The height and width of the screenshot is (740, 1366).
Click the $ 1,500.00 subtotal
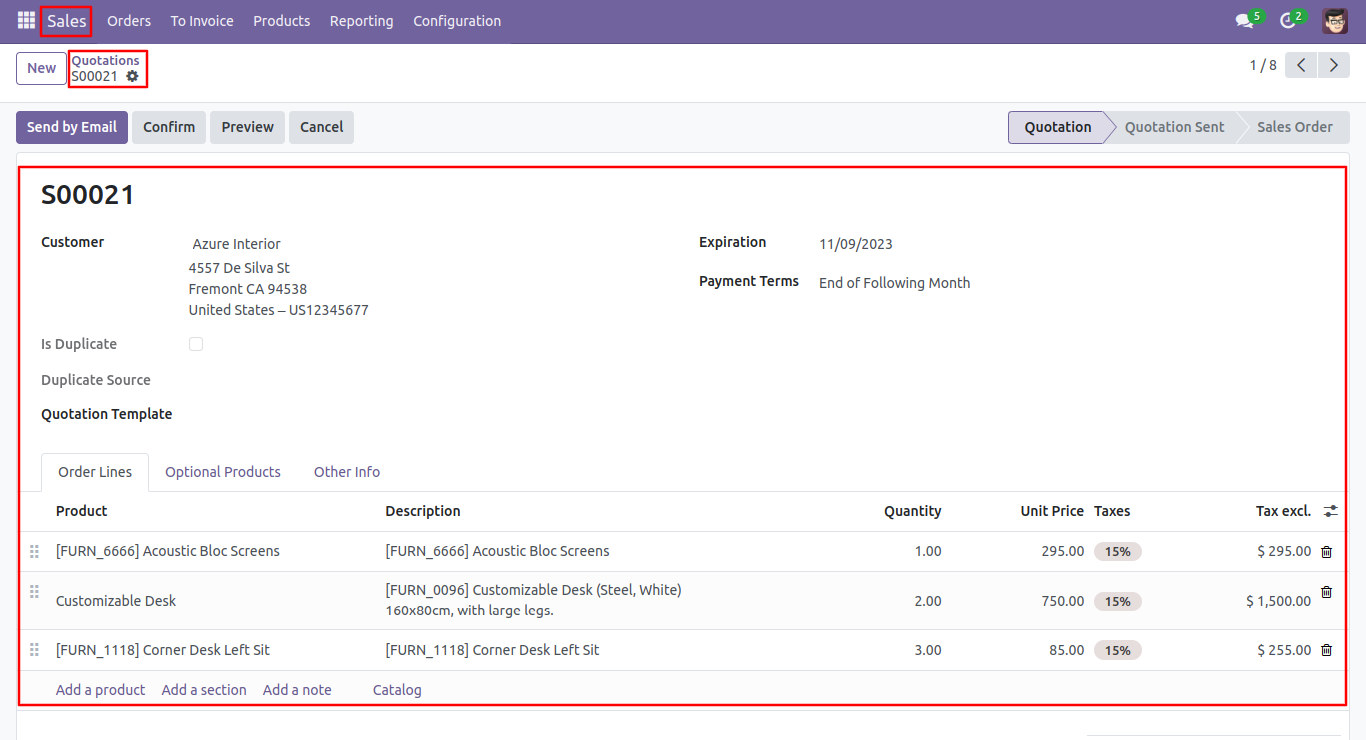1278,601
